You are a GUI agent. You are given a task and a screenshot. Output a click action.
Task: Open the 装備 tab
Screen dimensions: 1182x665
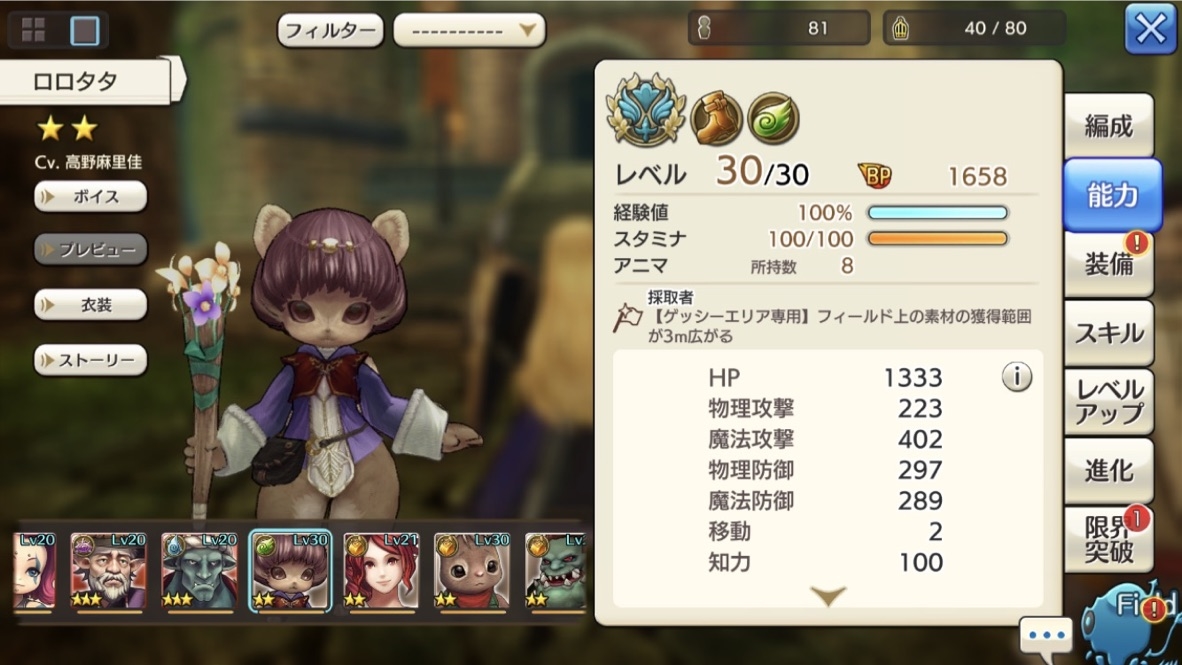(x=1108, y=264)
